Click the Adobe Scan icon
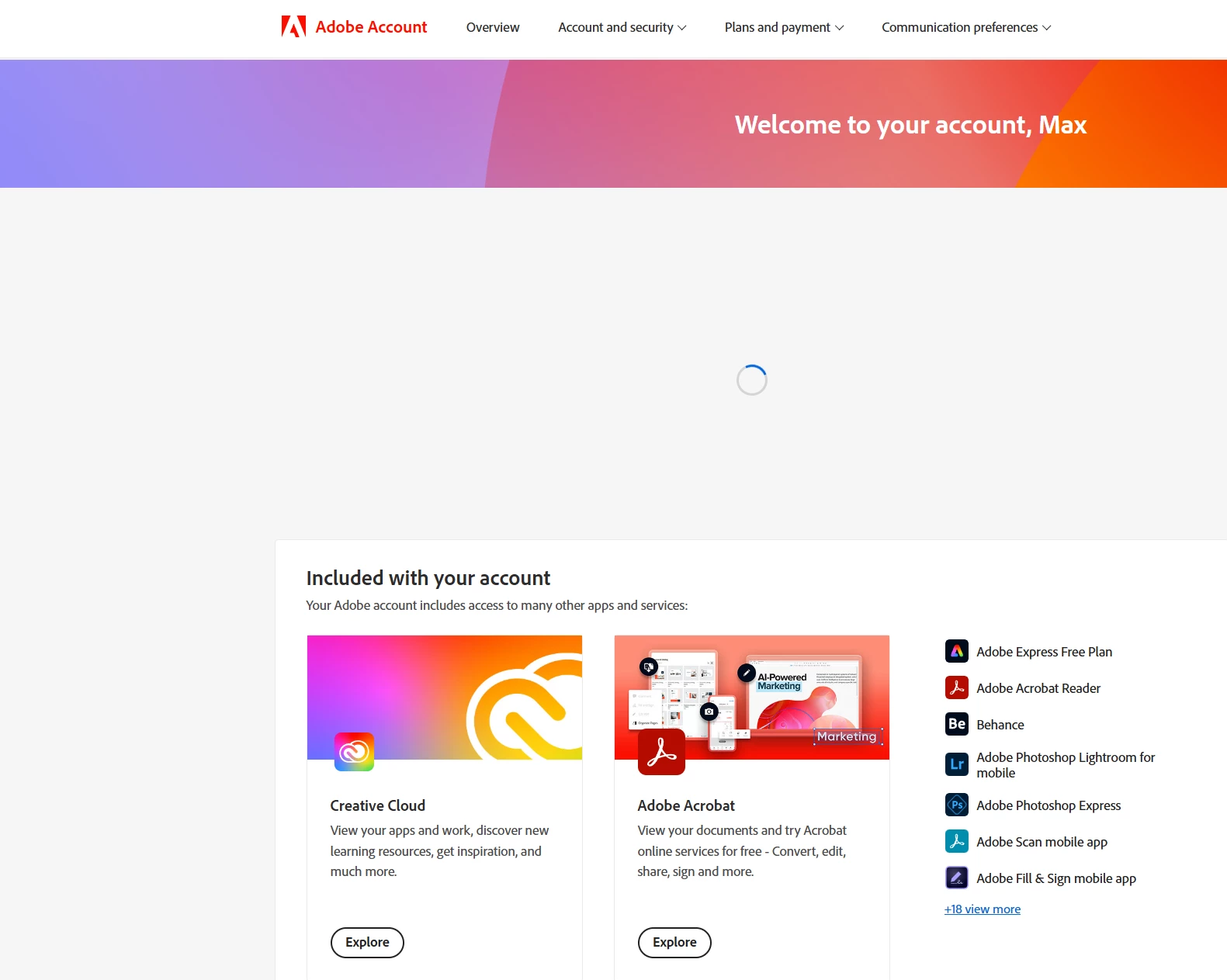The height and width of the screenshot is (980, 1227). (x=956, y=841)
